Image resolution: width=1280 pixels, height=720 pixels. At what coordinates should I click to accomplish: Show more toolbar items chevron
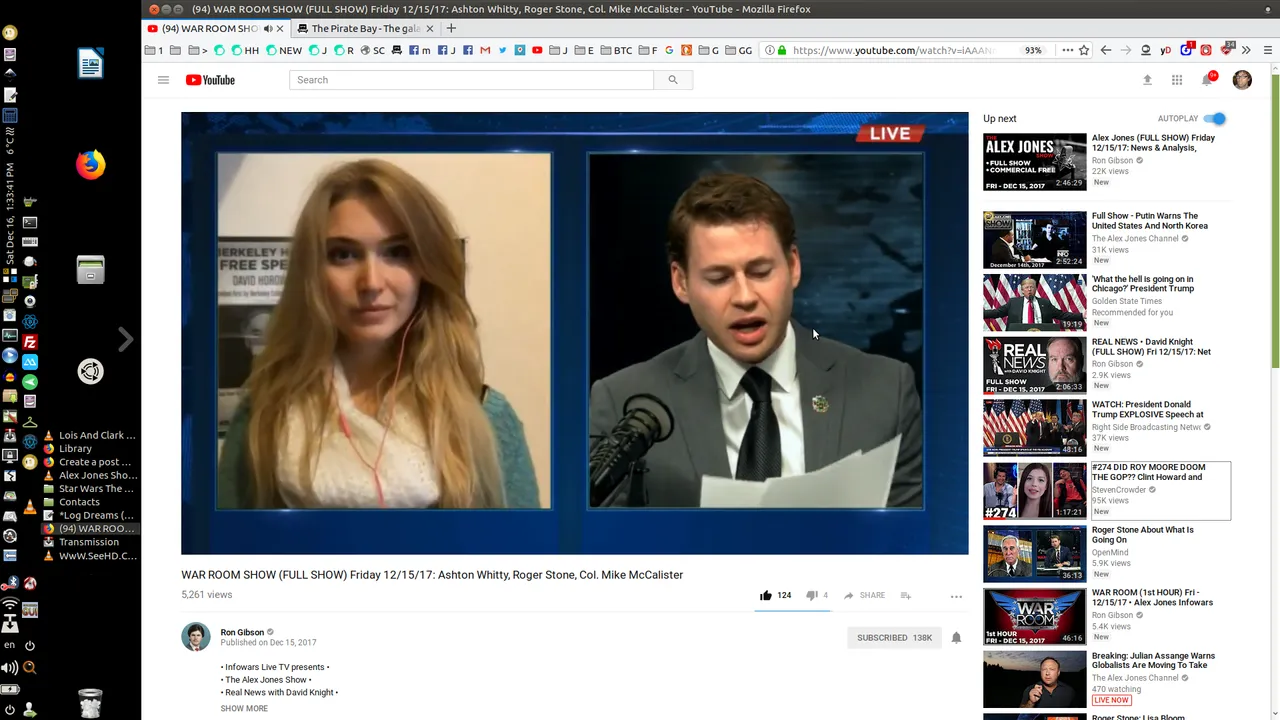point(1246,50)
